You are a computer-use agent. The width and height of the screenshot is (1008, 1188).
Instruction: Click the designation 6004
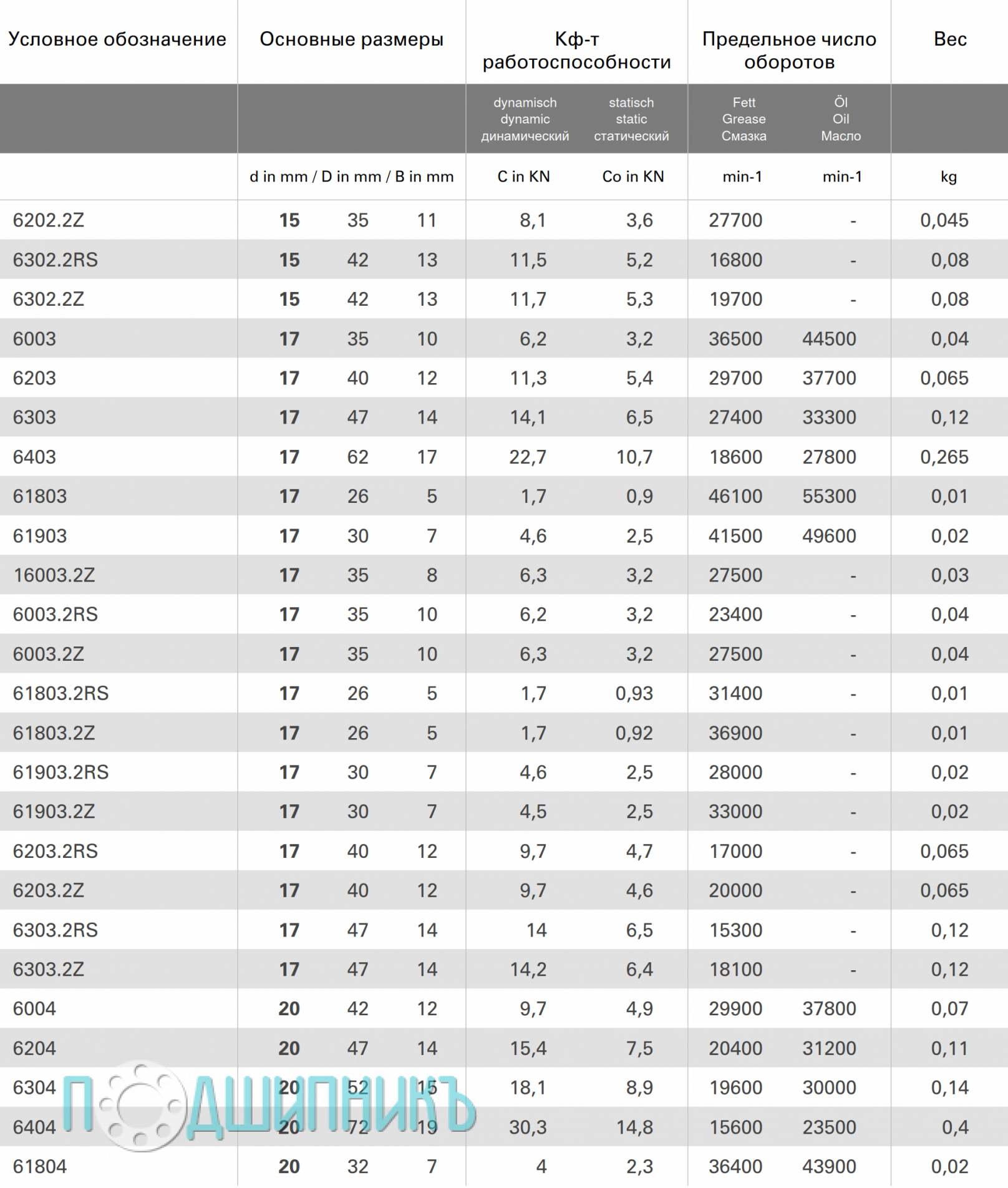click(x=34, y=1009)
